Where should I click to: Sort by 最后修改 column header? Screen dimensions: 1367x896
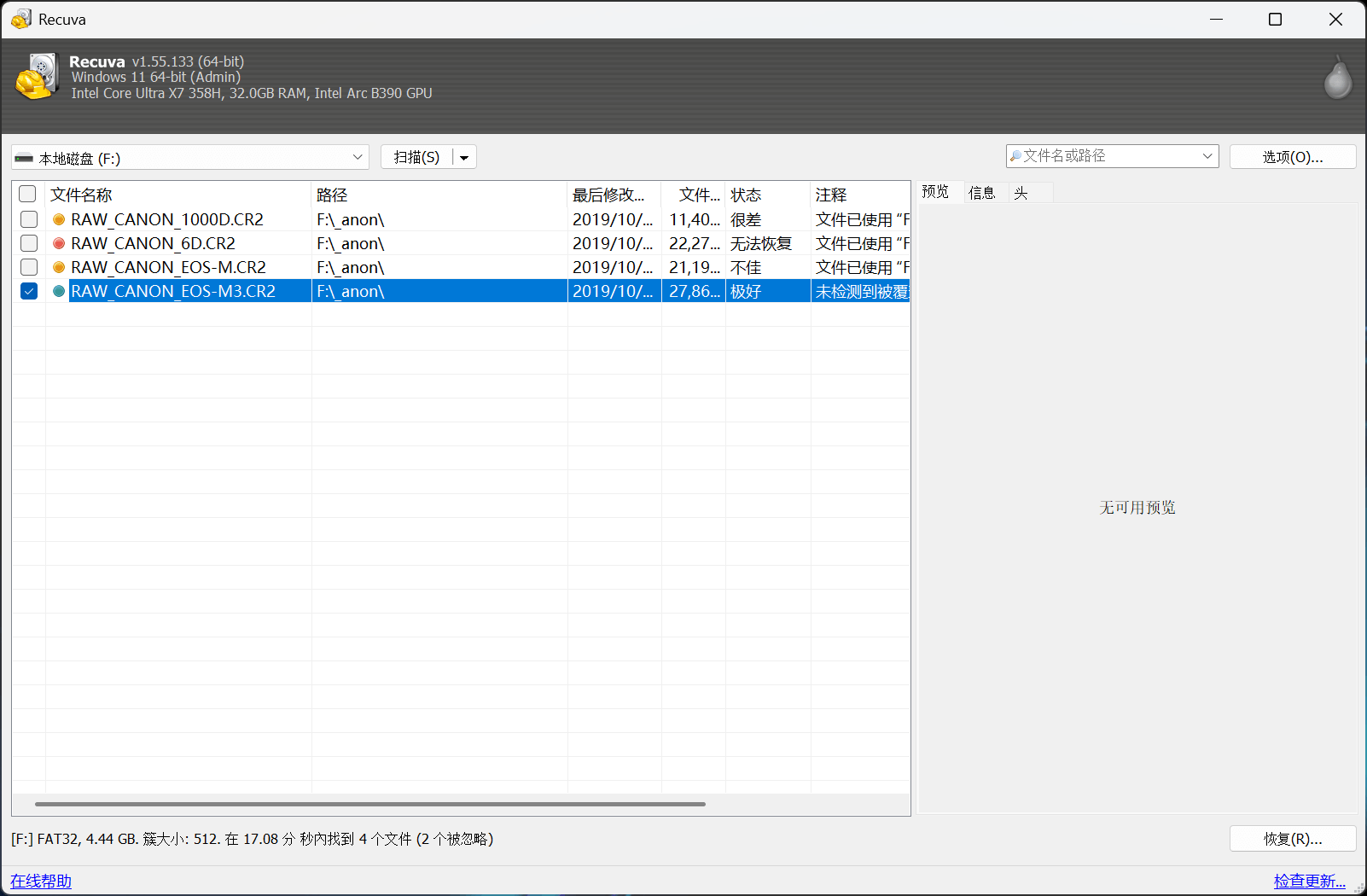[x=614, y=195]
